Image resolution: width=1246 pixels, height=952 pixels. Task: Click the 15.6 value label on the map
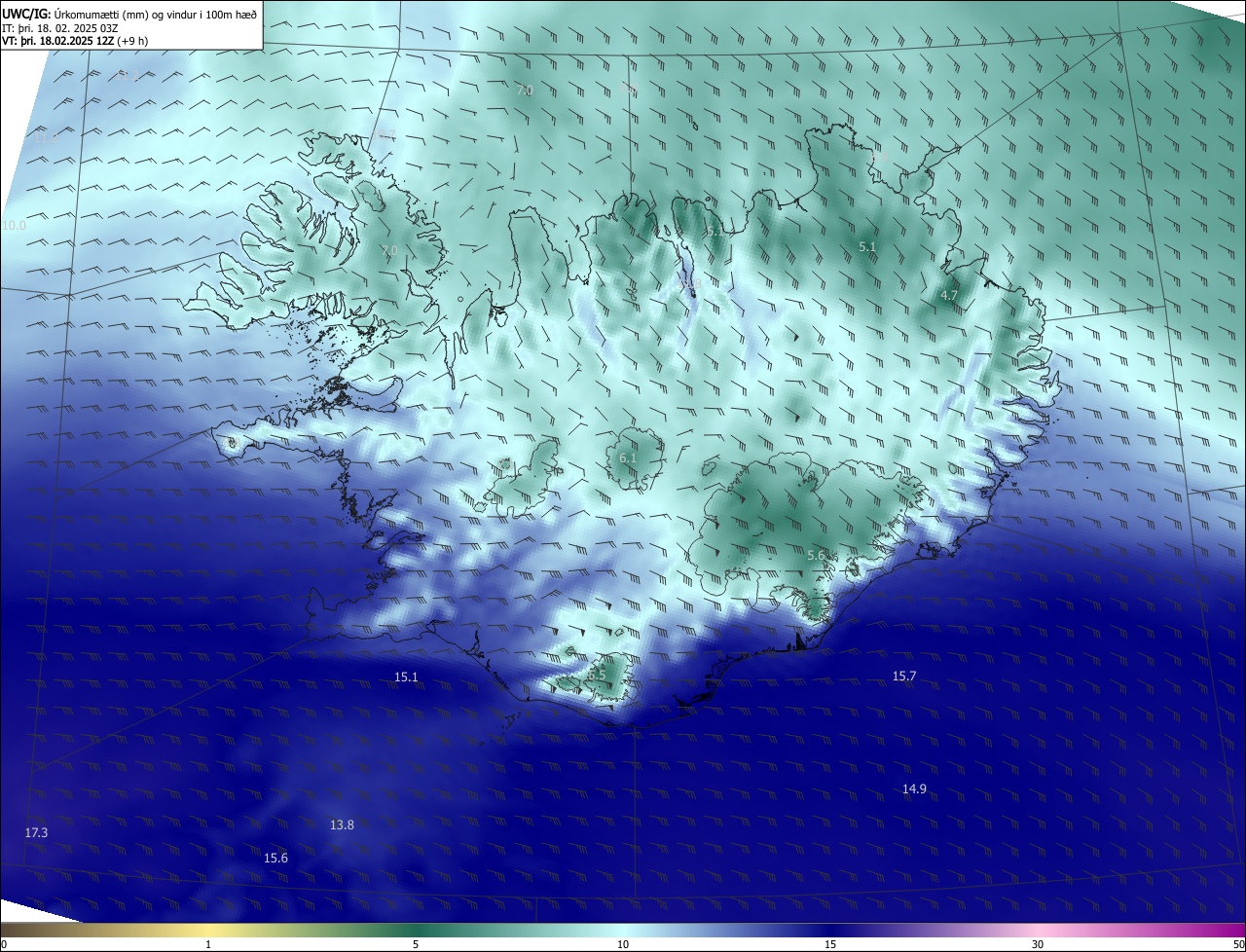click(x=275, y=858)
